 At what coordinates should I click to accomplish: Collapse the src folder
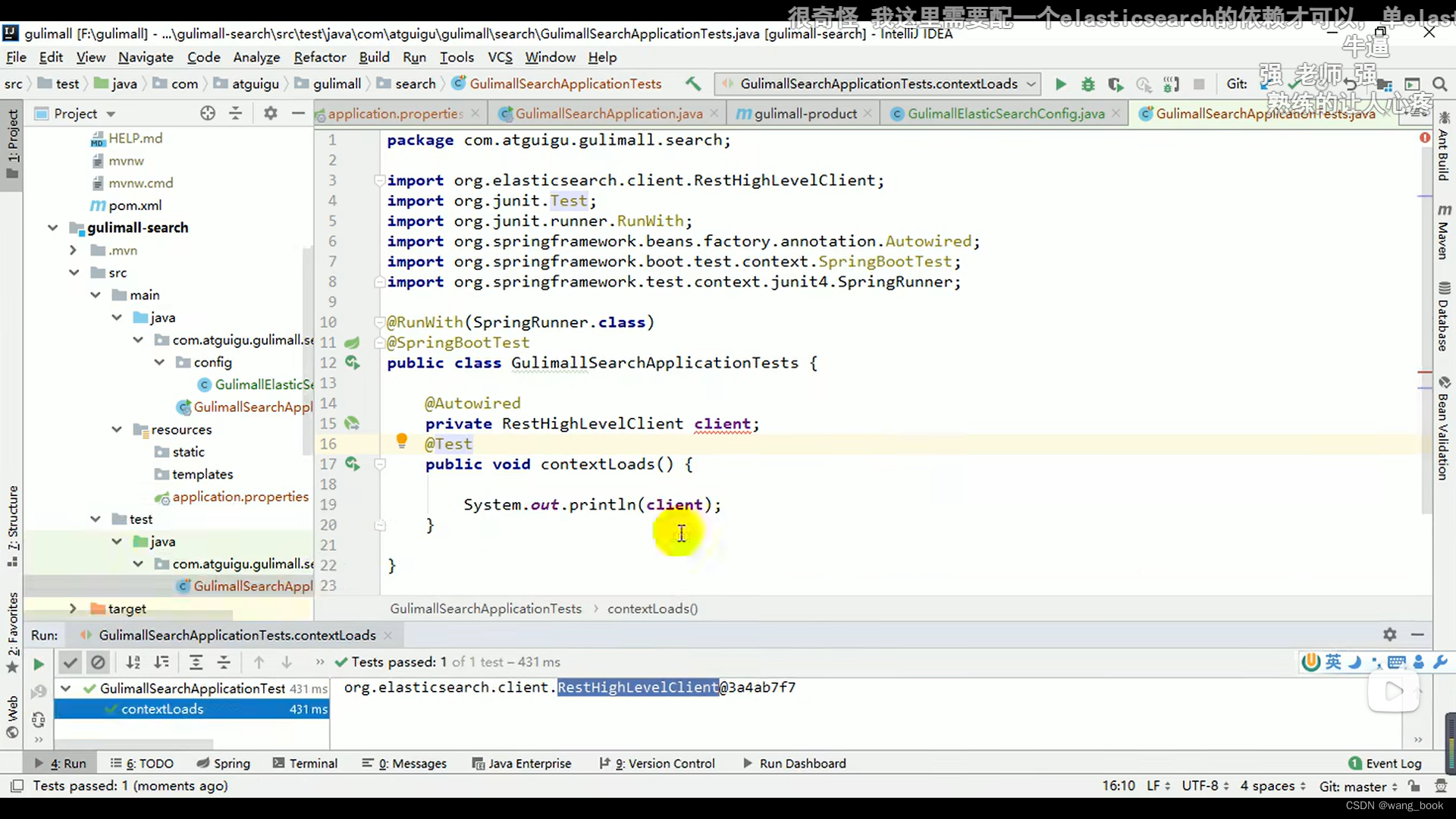tap(74, 272)
